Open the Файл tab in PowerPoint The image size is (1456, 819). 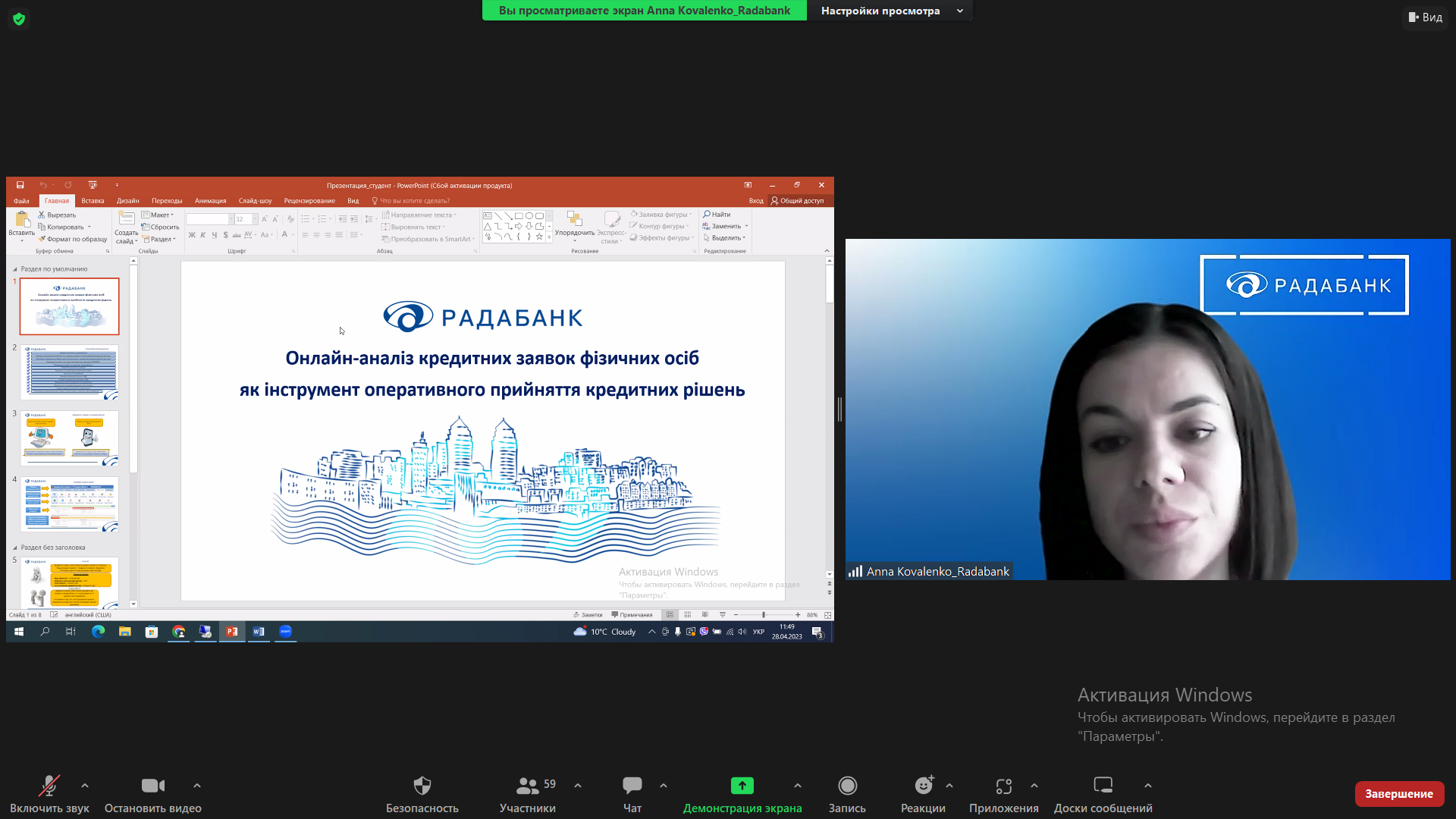[21, 201]
